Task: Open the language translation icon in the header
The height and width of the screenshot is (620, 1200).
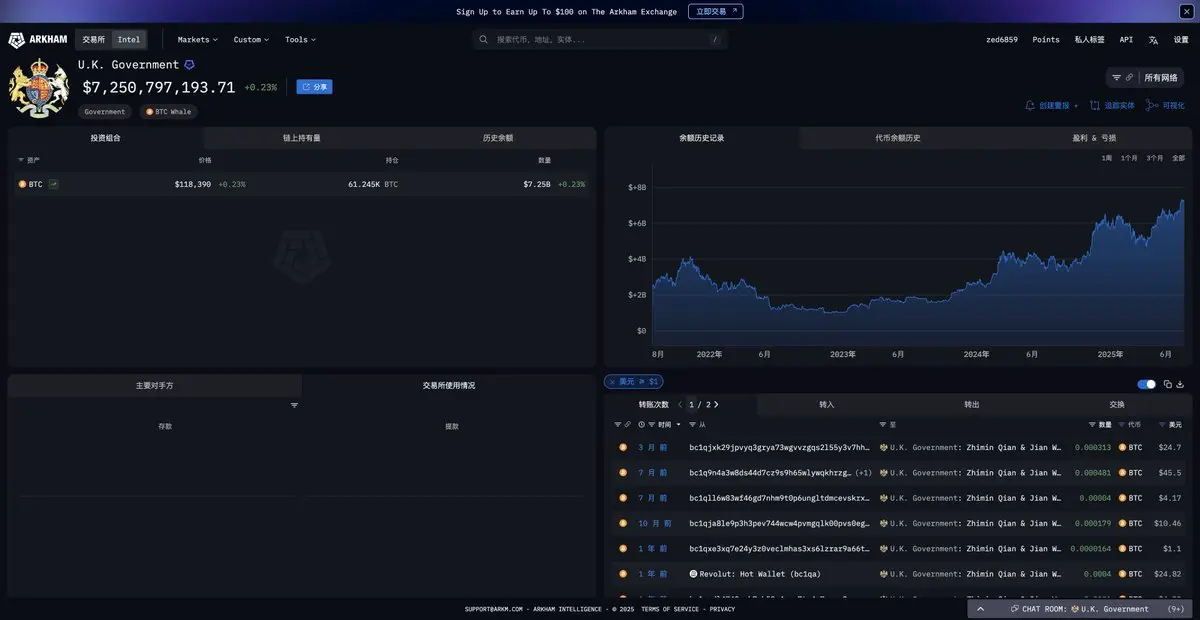Action: click(1153, 40)
